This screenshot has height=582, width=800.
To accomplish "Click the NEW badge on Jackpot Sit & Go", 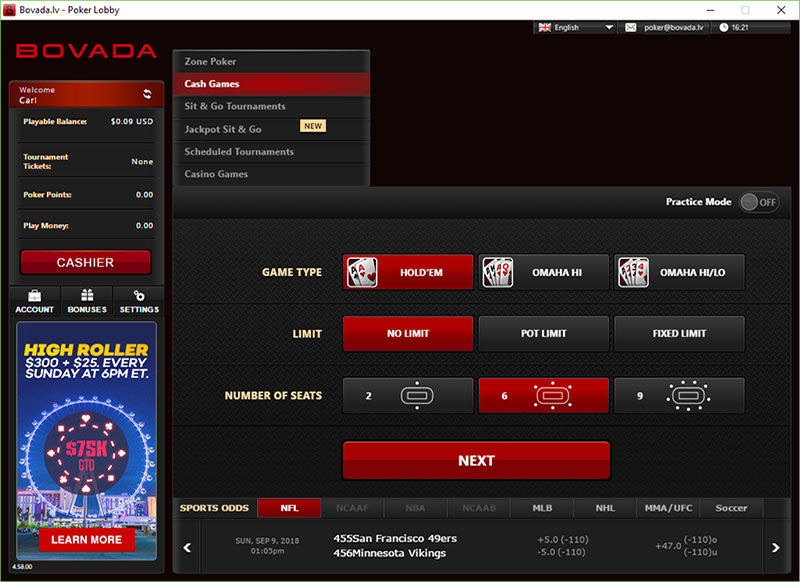I will [313, 126].
